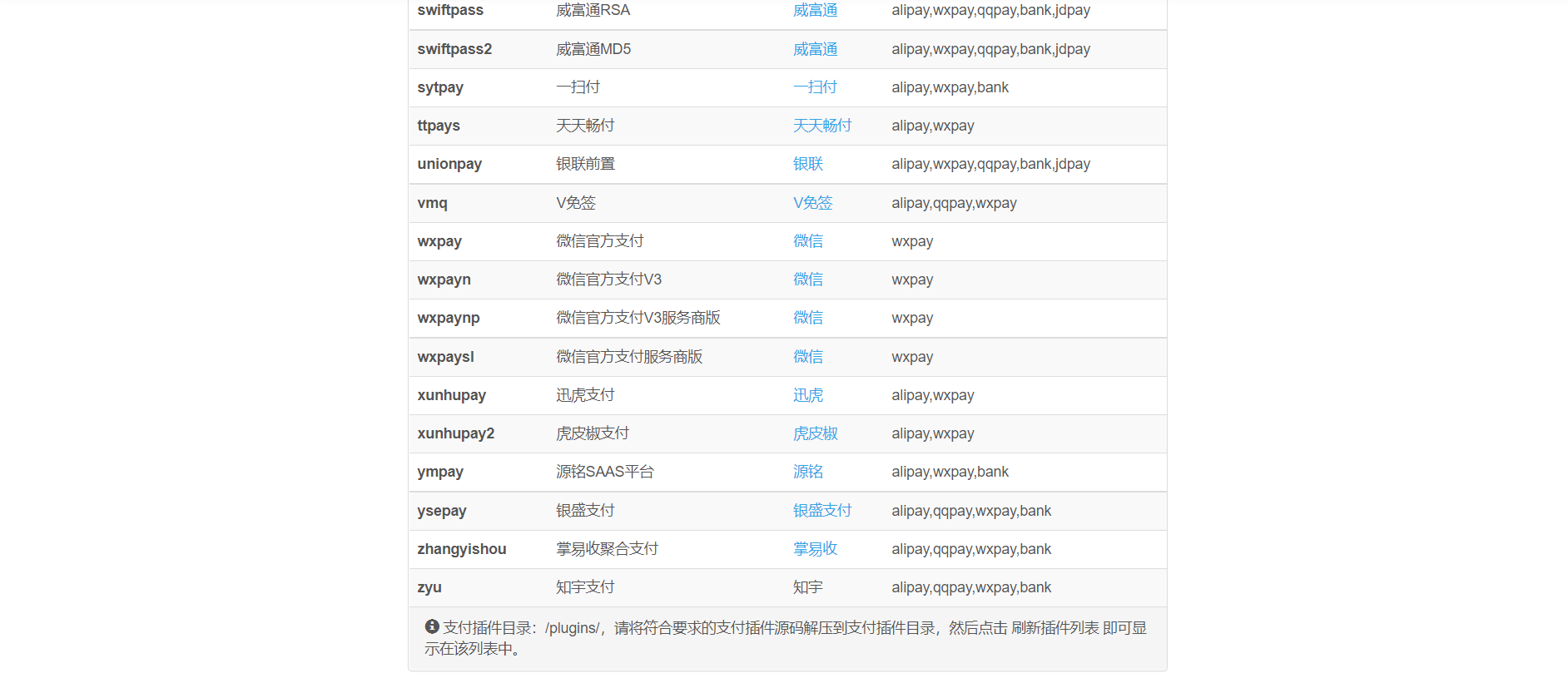Click the plain 知宇 text in zyu row

(807, 587)
